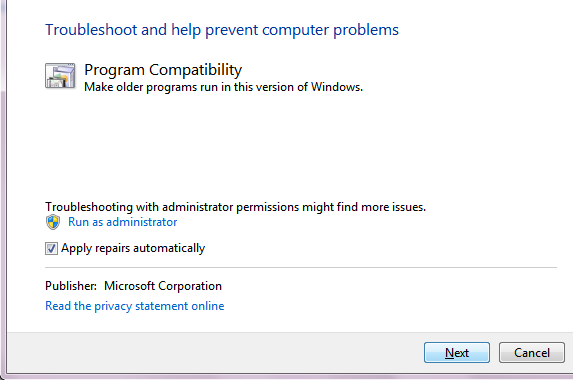Open the Run as administrator link
This screenshot has height=380, width=573.
click(x=122, y=222)
